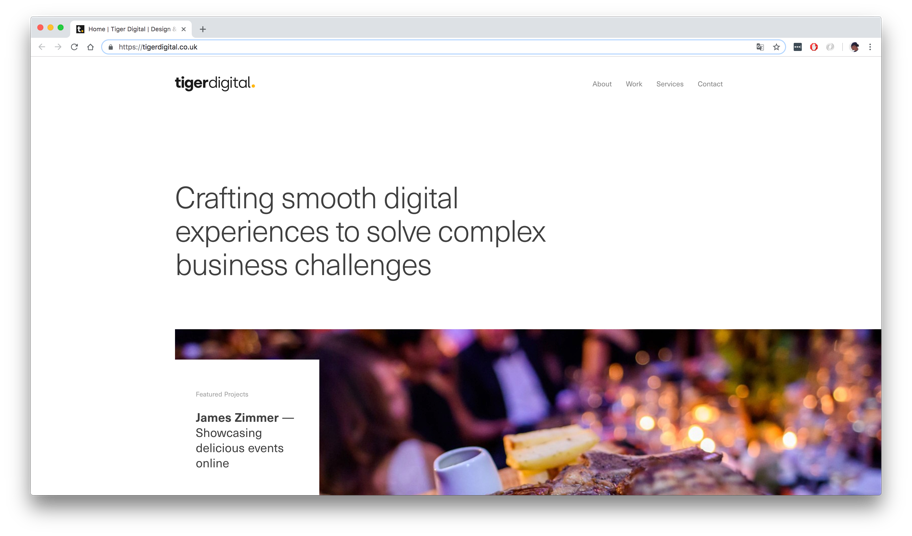Viewport: 912px width, 536px height.
Task: Open the dark three-dot extension icon
Action: point(797,47)
